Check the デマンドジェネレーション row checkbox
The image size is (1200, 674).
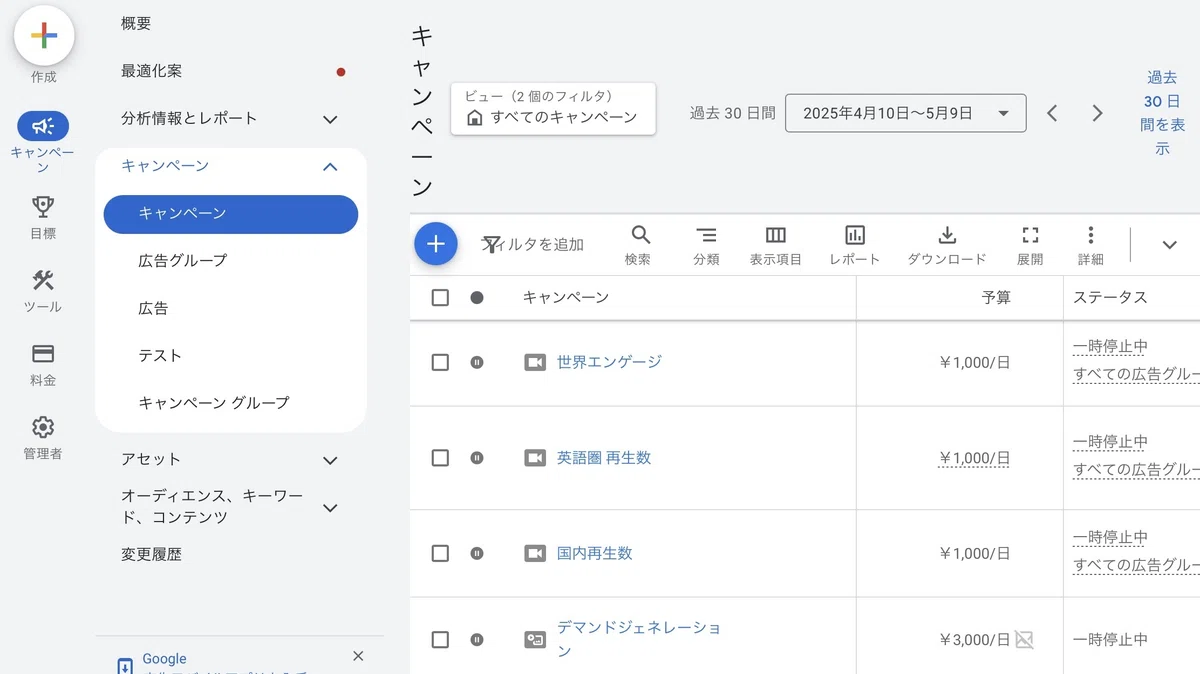440,639
